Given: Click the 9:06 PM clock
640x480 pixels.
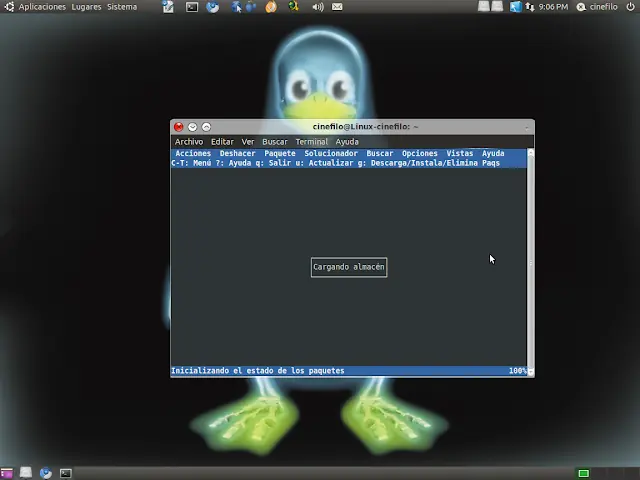Looking at the screenshot, I should tap(553, 7).
